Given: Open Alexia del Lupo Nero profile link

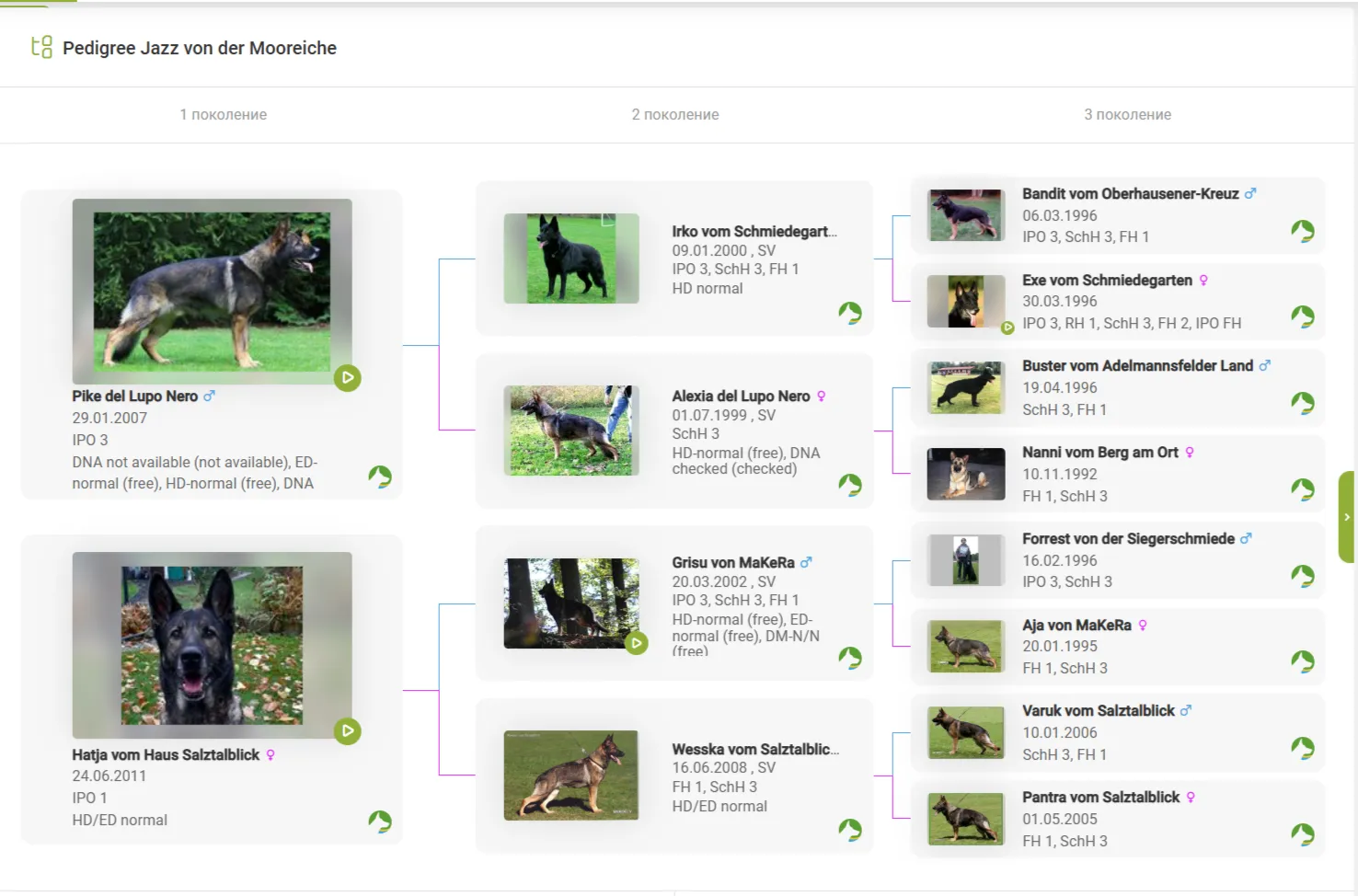Looking at the screenshot, I should coord(741,396).
